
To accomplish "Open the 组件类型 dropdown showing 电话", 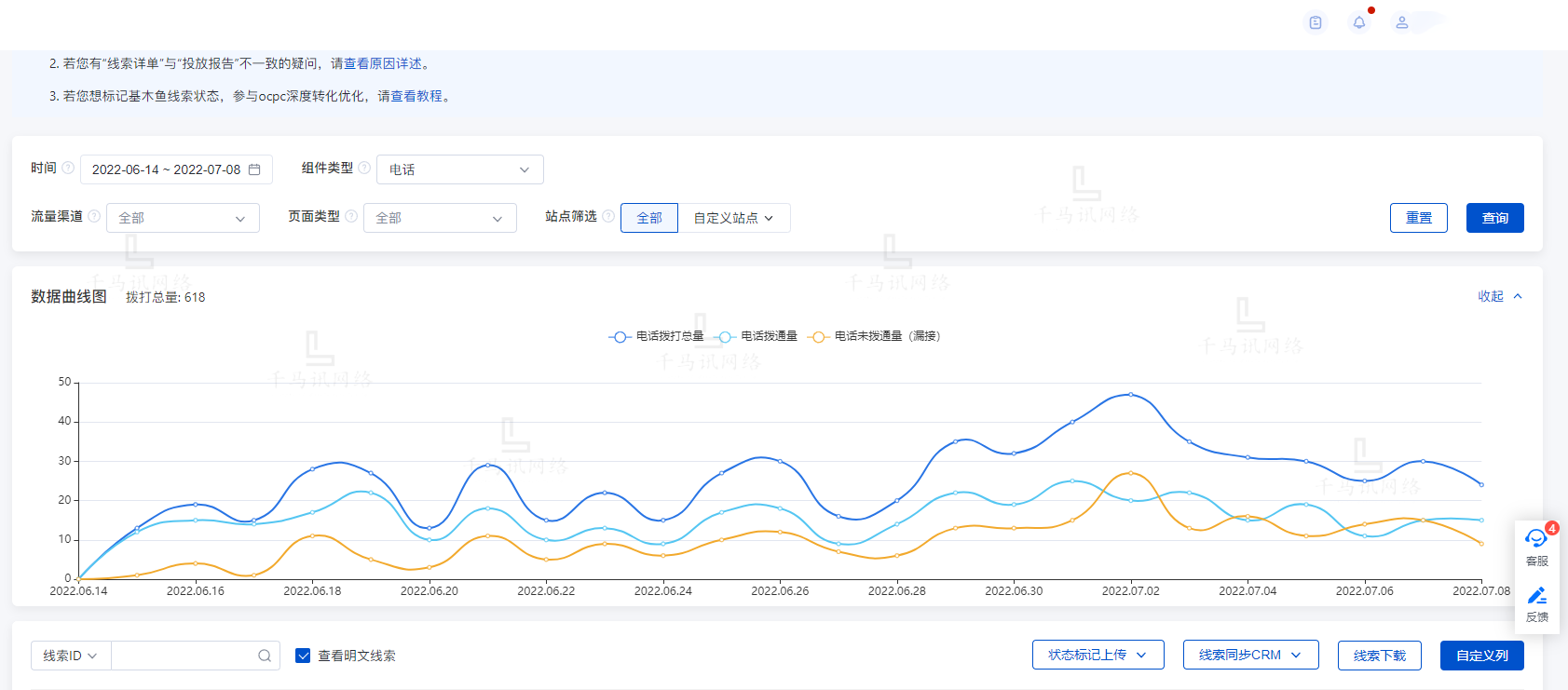I will point(459,169).
